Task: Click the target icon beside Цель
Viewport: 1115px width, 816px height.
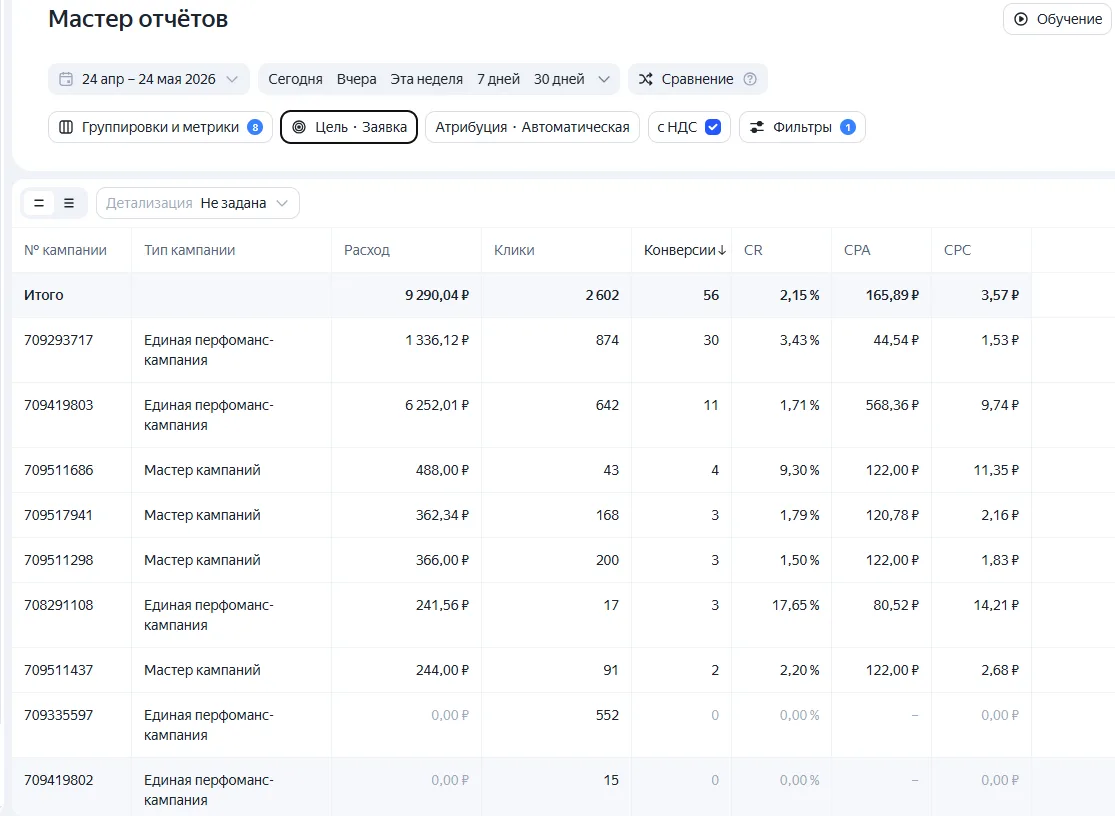Action: coord(299,127)
